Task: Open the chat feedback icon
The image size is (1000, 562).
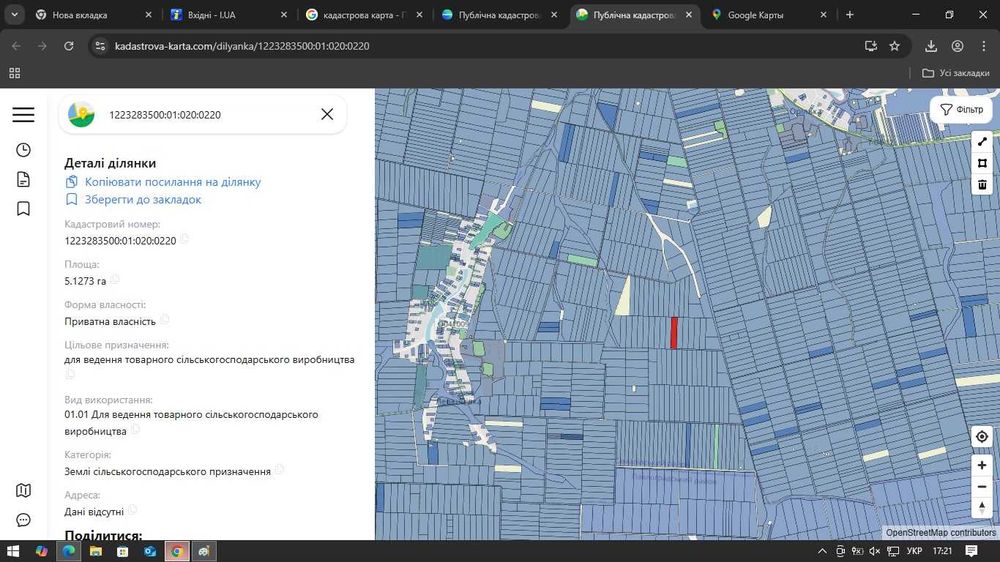Action: [23, 520]
